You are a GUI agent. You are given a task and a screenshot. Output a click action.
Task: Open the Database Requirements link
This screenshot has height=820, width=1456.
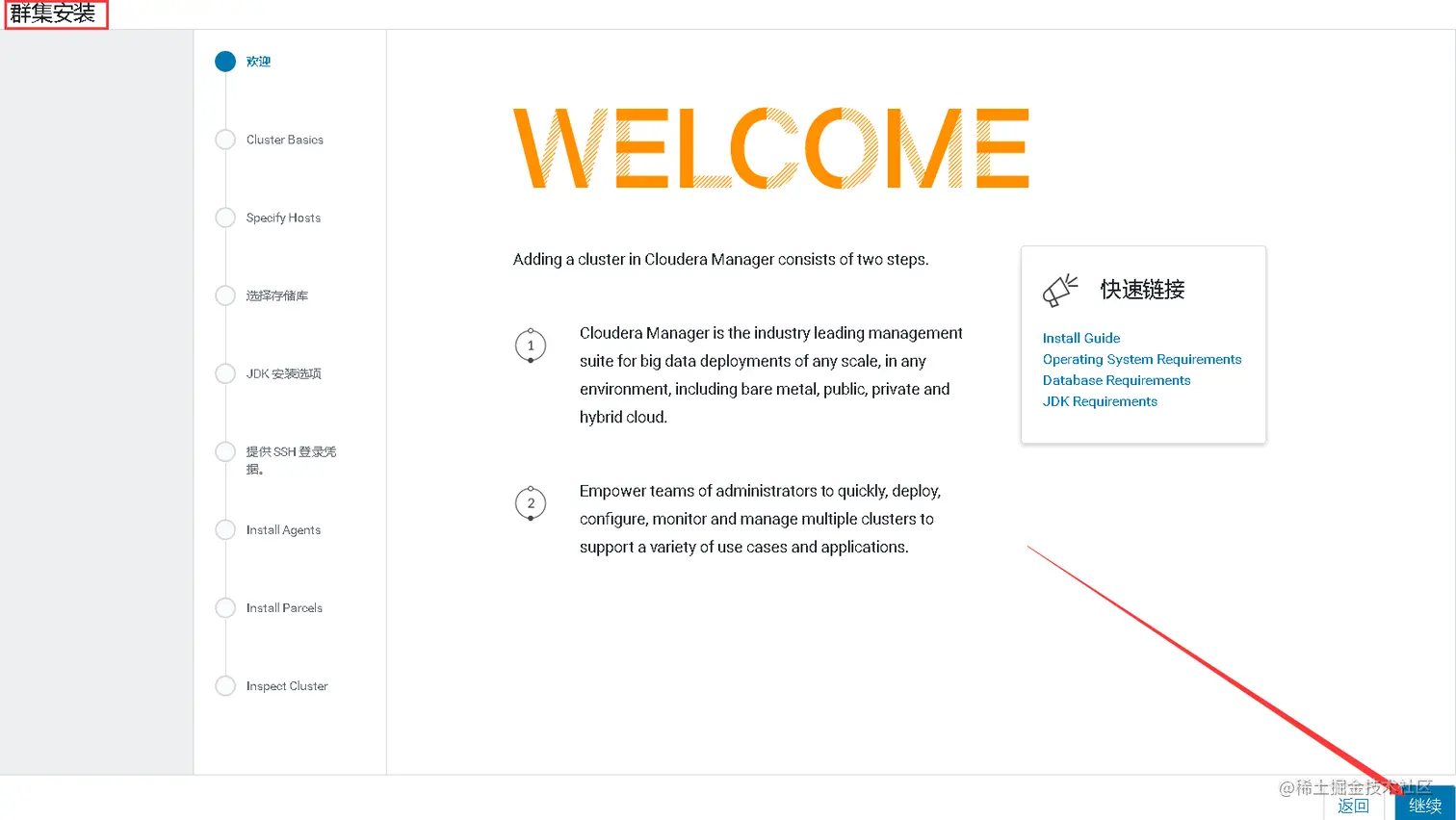pyautogui.click(x=1116, y=380)
